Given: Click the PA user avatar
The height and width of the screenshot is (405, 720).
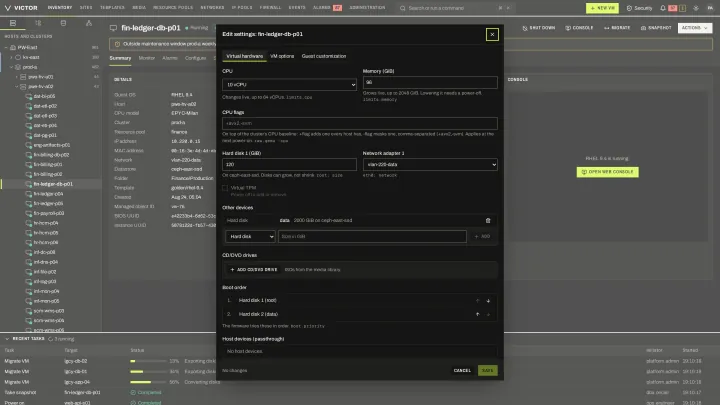Looking at the screenshot, I should 710,8.
